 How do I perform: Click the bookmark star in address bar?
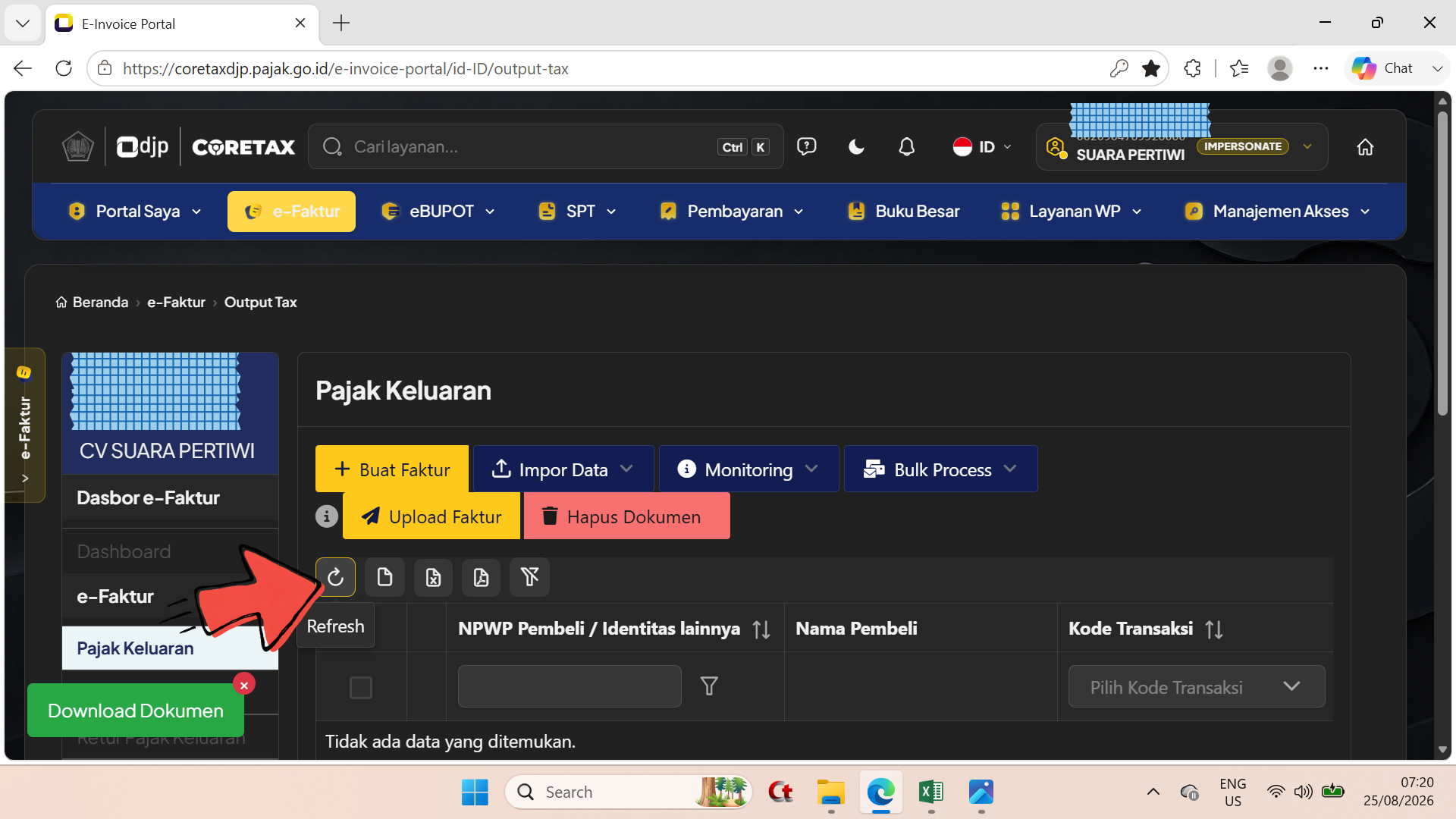tap(1151, 68)
